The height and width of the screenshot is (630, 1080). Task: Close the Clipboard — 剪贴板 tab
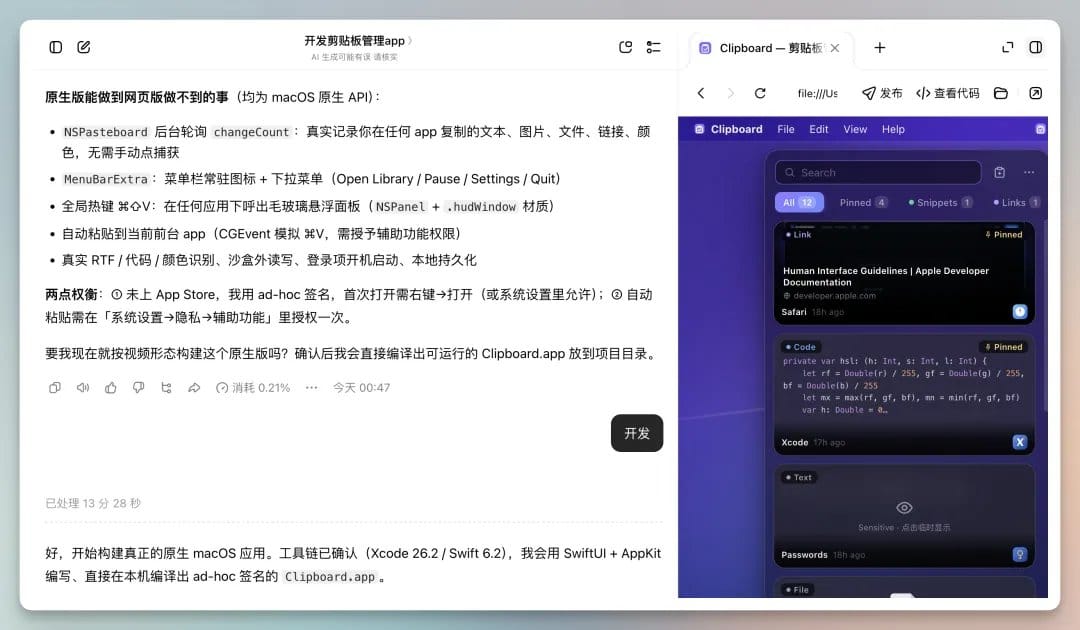[835, 48]
